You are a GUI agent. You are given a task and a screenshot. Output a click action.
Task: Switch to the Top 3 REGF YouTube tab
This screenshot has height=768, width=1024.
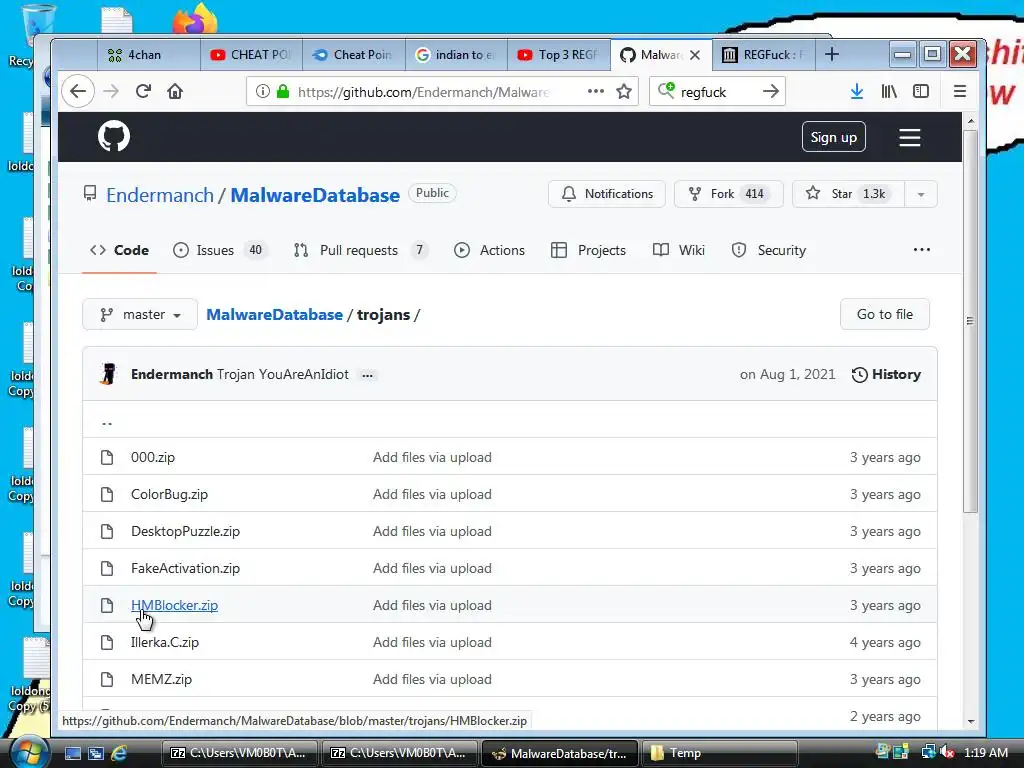click(x=559, y=55)
